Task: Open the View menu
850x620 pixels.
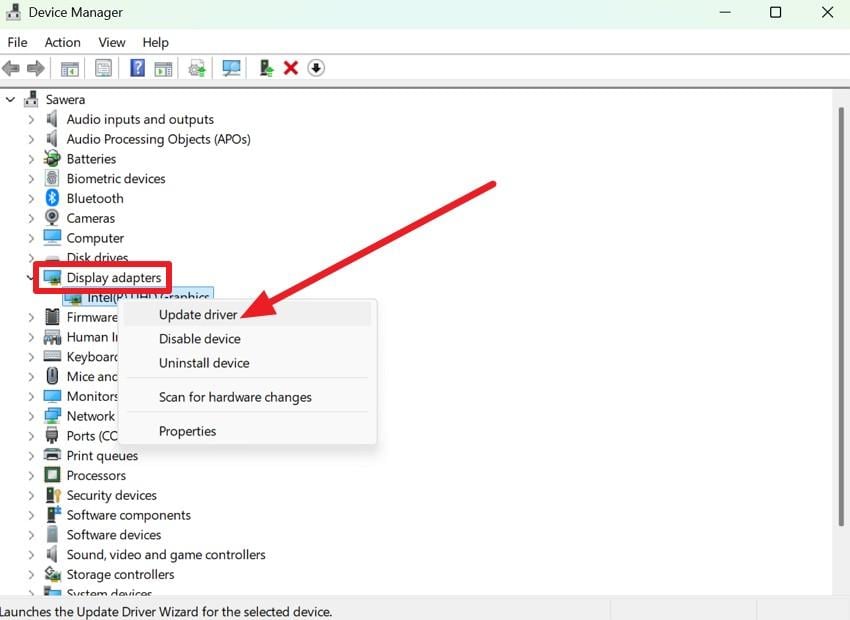Action: click(x=111, y=42)
